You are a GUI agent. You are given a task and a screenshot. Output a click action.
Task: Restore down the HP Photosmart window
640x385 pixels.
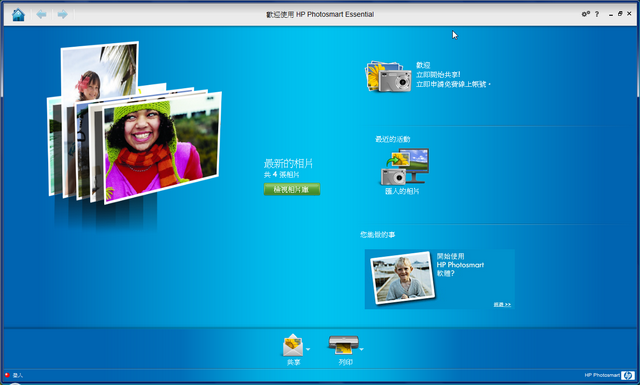620,14
